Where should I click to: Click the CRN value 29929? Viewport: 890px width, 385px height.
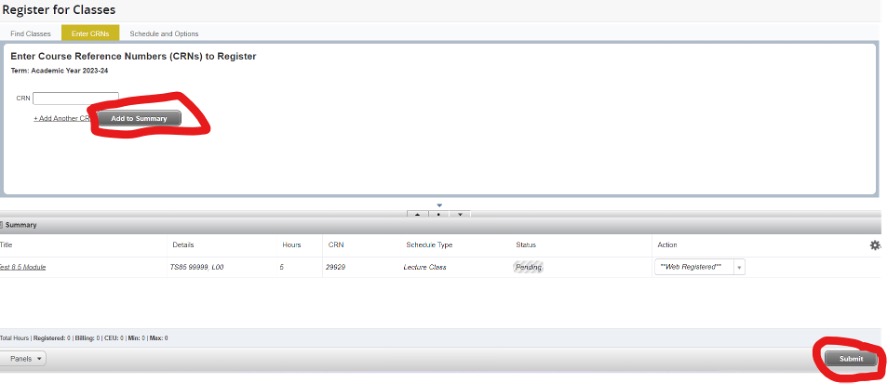pyautogui.click(x=335, y=267)
